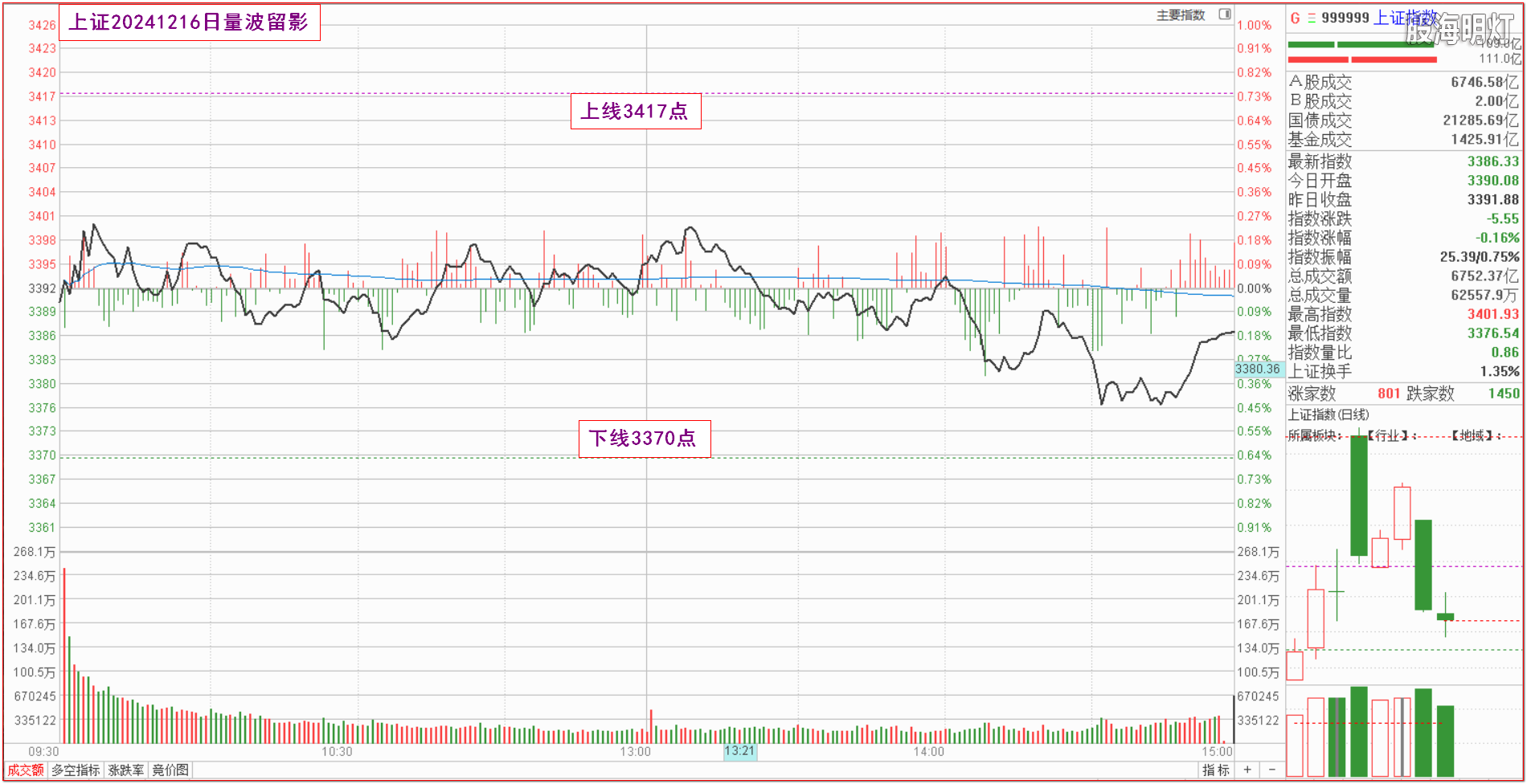Switch to the 多空指标 tab

(x=76, y=770)
